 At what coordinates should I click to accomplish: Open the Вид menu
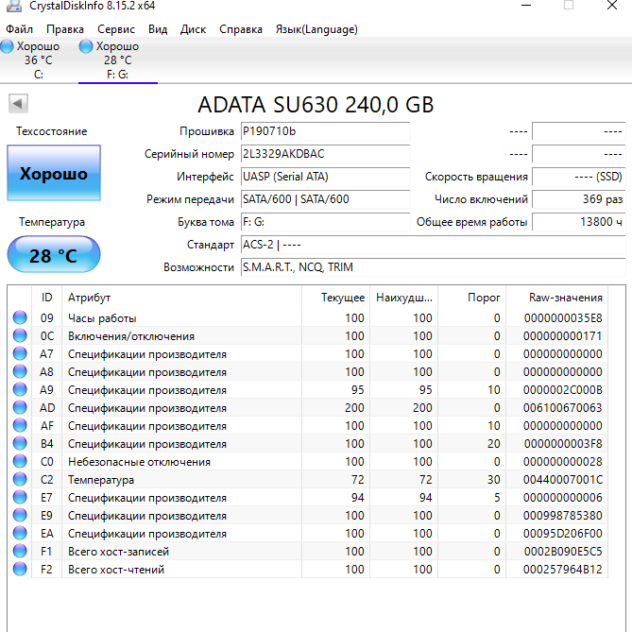tap(157, 29)
